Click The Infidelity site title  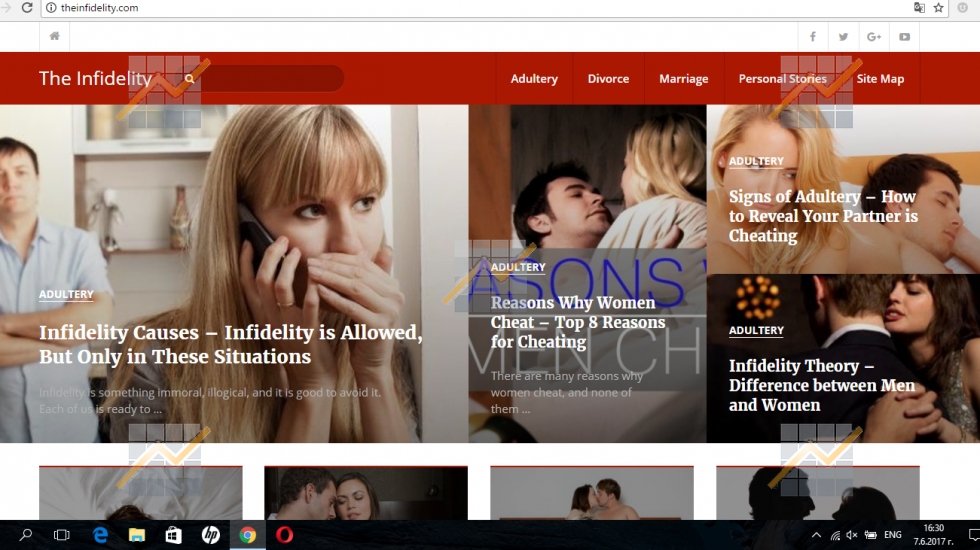[95, 79]
